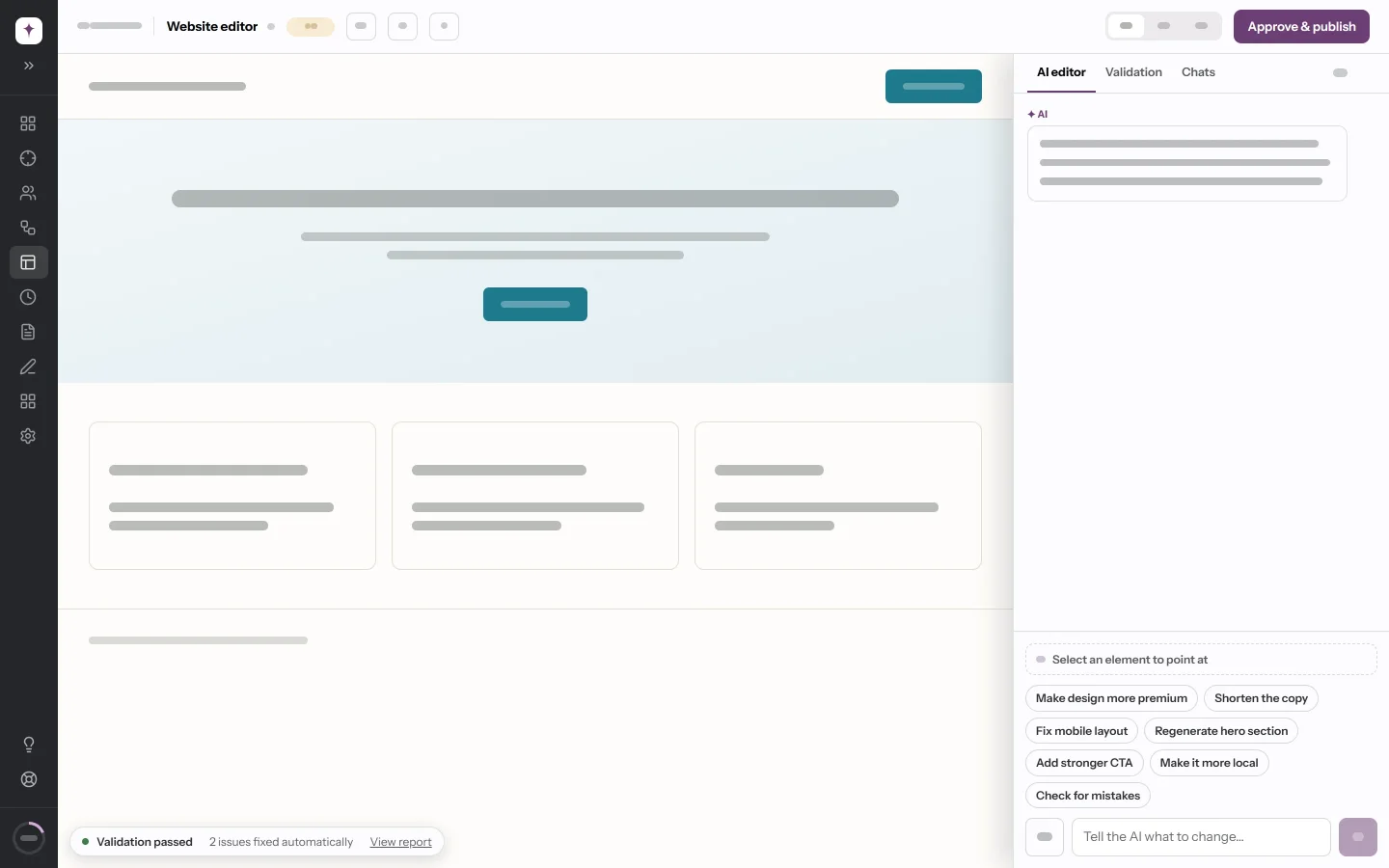Screen dimensions: 1389x868
Task: Choose the 'Add stronger CTA' chip
Action: pos(1084,763)
